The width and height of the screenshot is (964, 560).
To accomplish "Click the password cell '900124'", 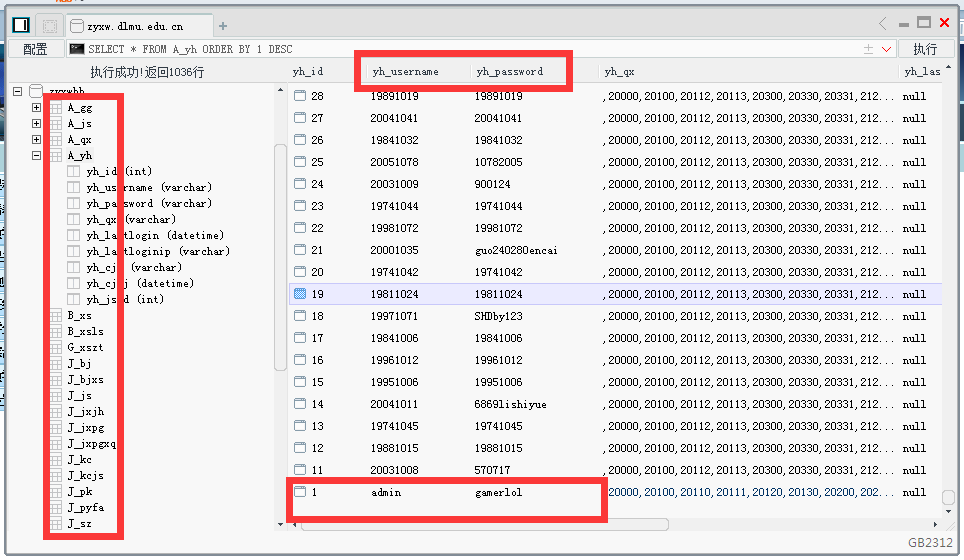I will (492, 184).
